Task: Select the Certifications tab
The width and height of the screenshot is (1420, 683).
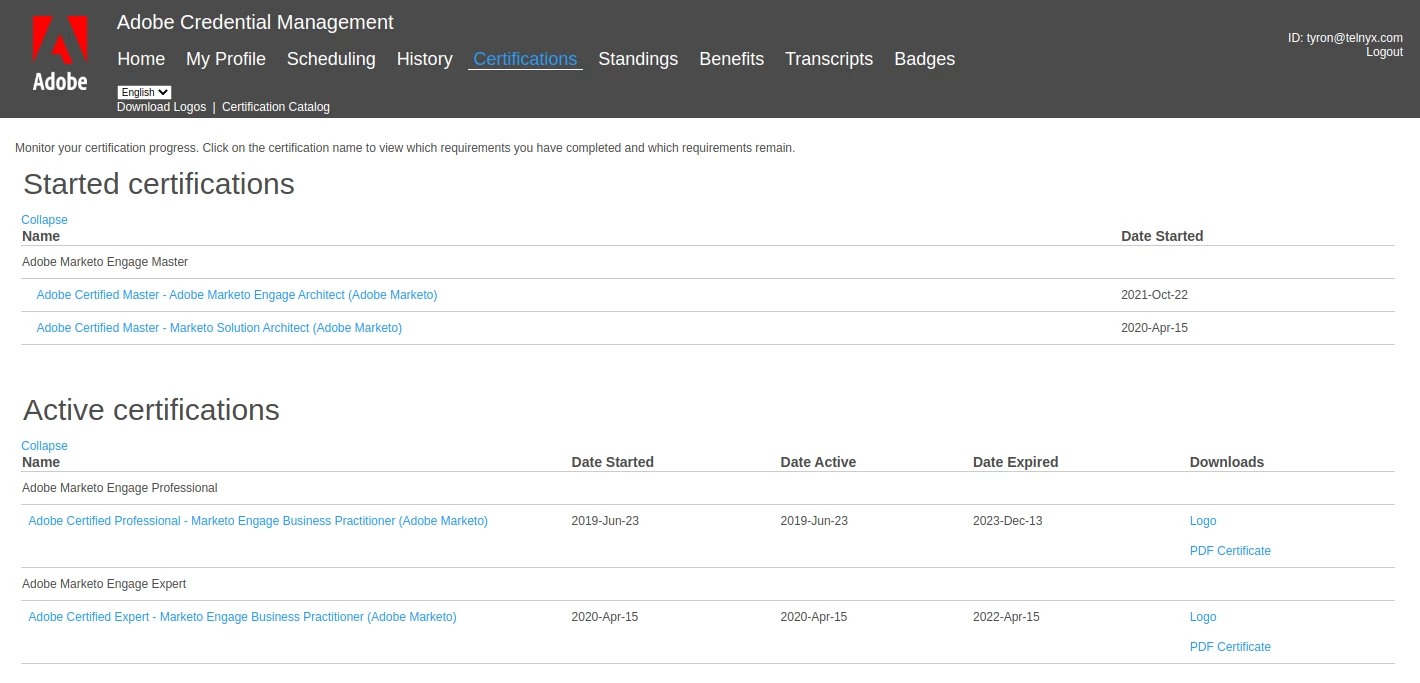Action: click(x=525, y=59)
